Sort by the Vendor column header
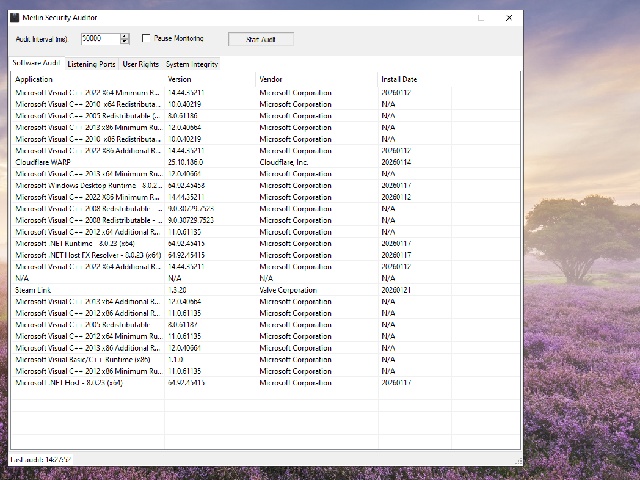The width and height of the screenshot is (640, 480). 317,79
